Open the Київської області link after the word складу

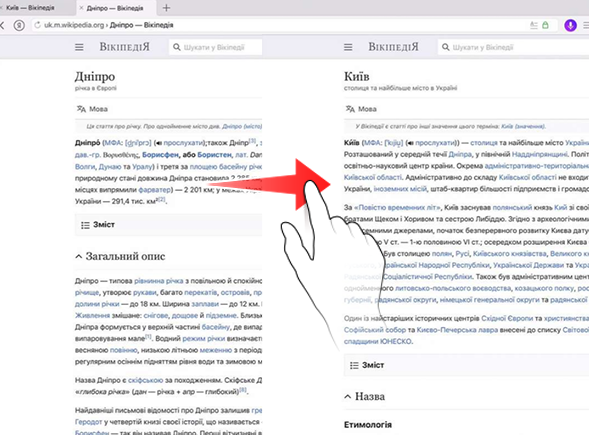click(x=527, y=177)
